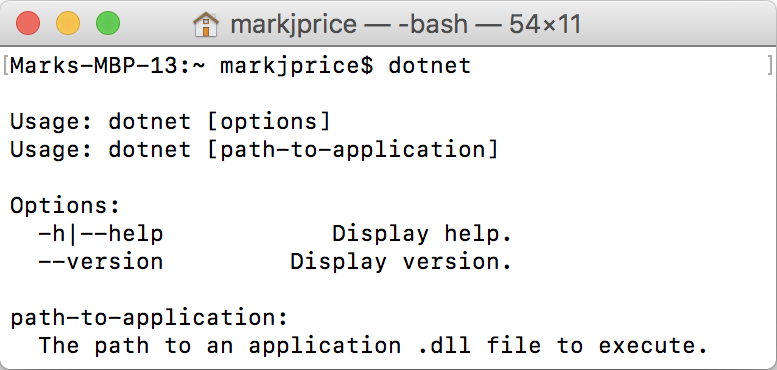Click the line "Usage: dotnet [options]"

click(x=170, y=122)
